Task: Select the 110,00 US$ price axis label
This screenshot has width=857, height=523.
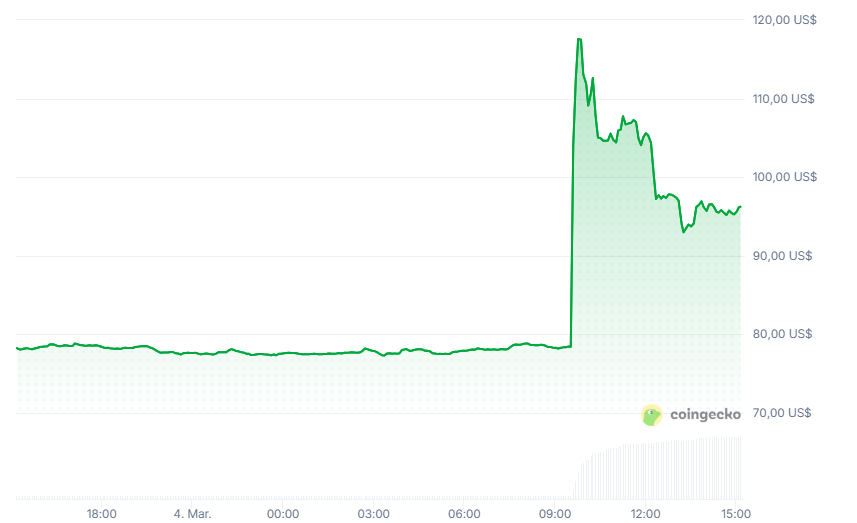Action: pos(783,99)
